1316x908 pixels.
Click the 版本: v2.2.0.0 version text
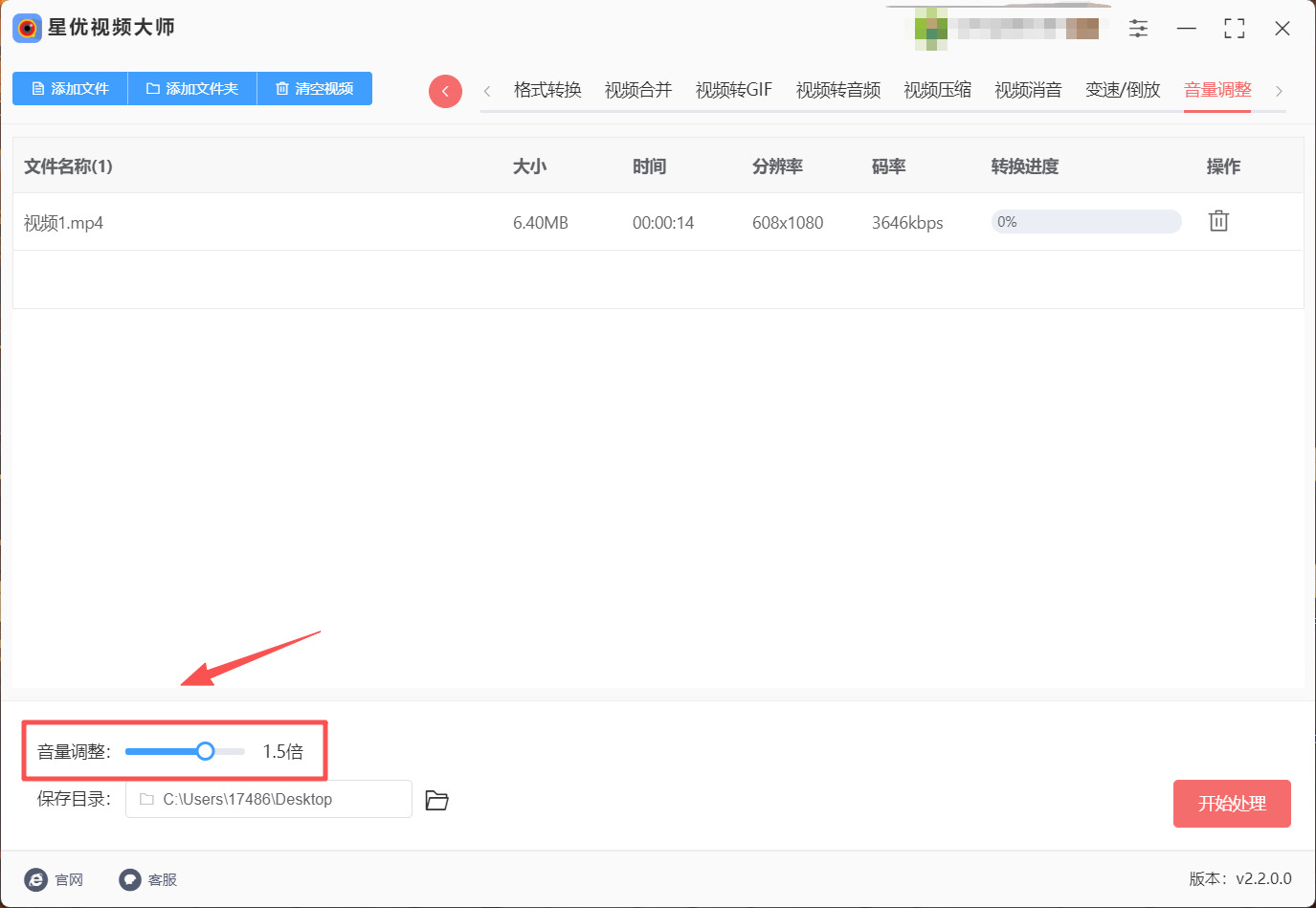tap(1240, 878)
